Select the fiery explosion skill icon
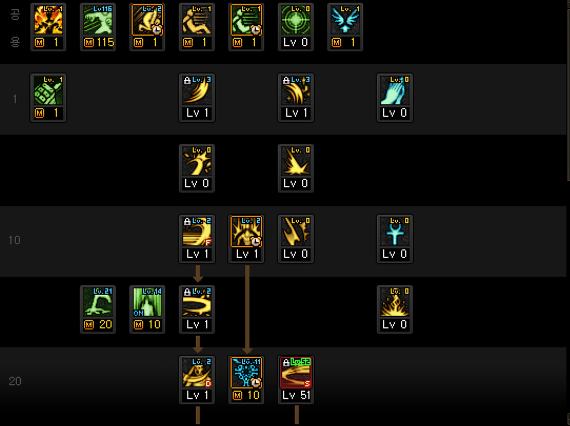Screen dimensions: 570x426 pyautogui.click(x=48, y=27)
